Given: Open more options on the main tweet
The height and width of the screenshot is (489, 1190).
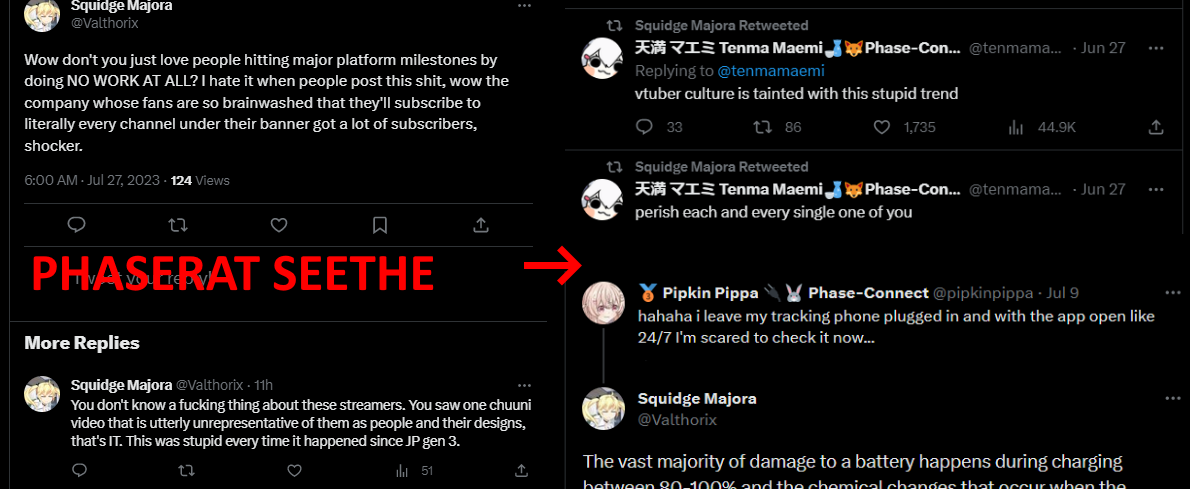Looking at the screenshot, I should point(524,5).
